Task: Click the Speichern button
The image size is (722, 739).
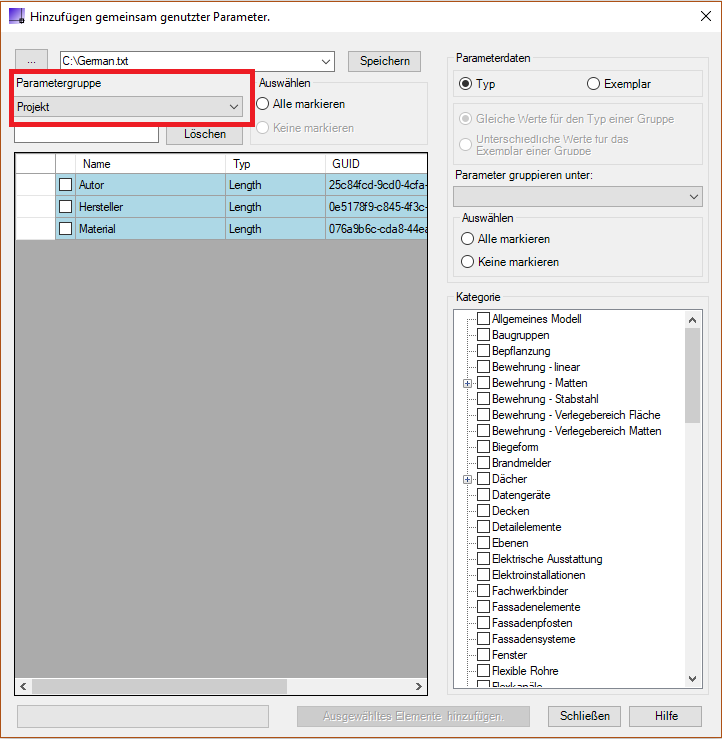Action: click(385, 61)
